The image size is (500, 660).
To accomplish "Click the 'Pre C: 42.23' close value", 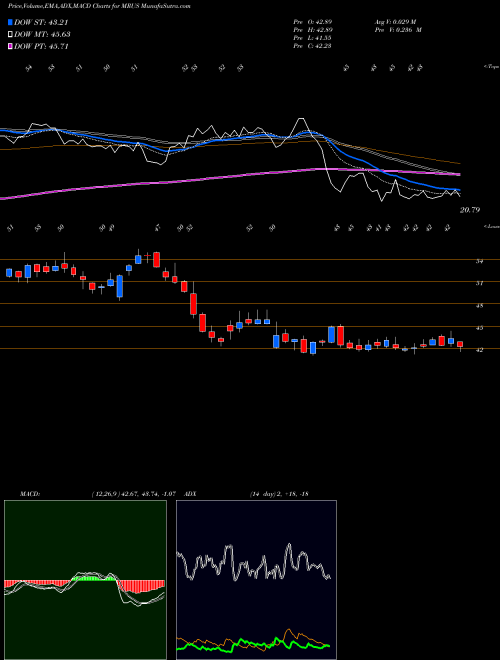I will click(x=313, y=46).
